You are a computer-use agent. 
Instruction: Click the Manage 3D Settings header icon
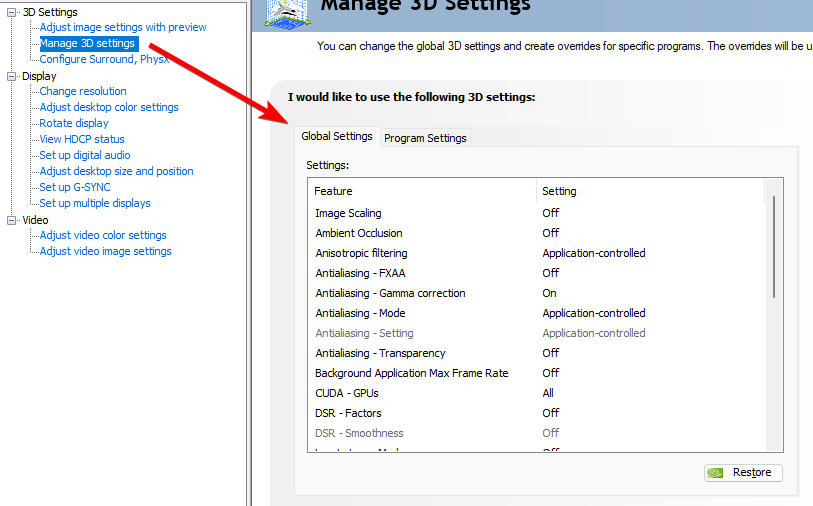[x=287, y=13]
